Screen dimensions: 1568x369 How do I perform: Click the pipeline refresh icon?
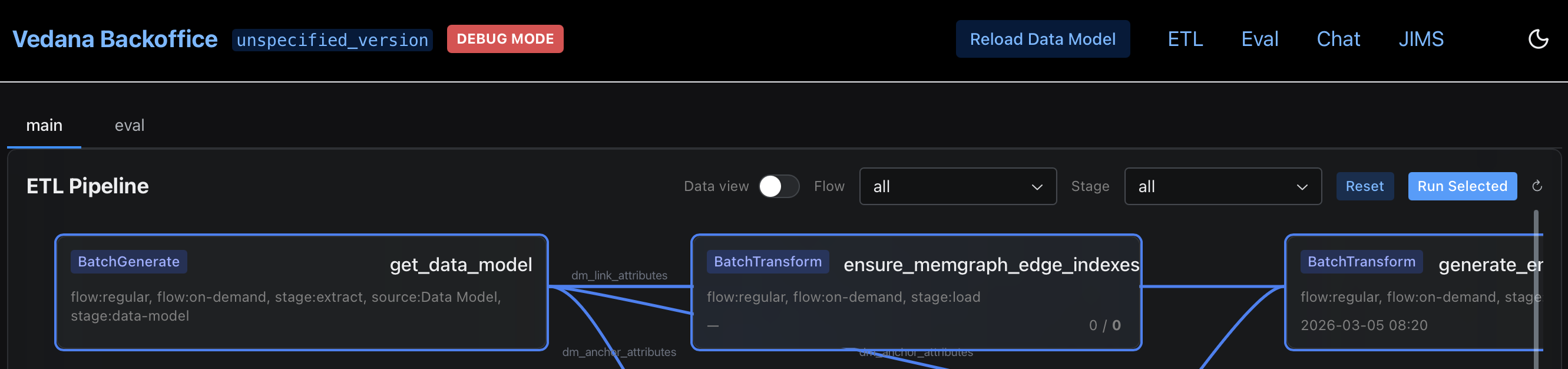point(1537,186)
